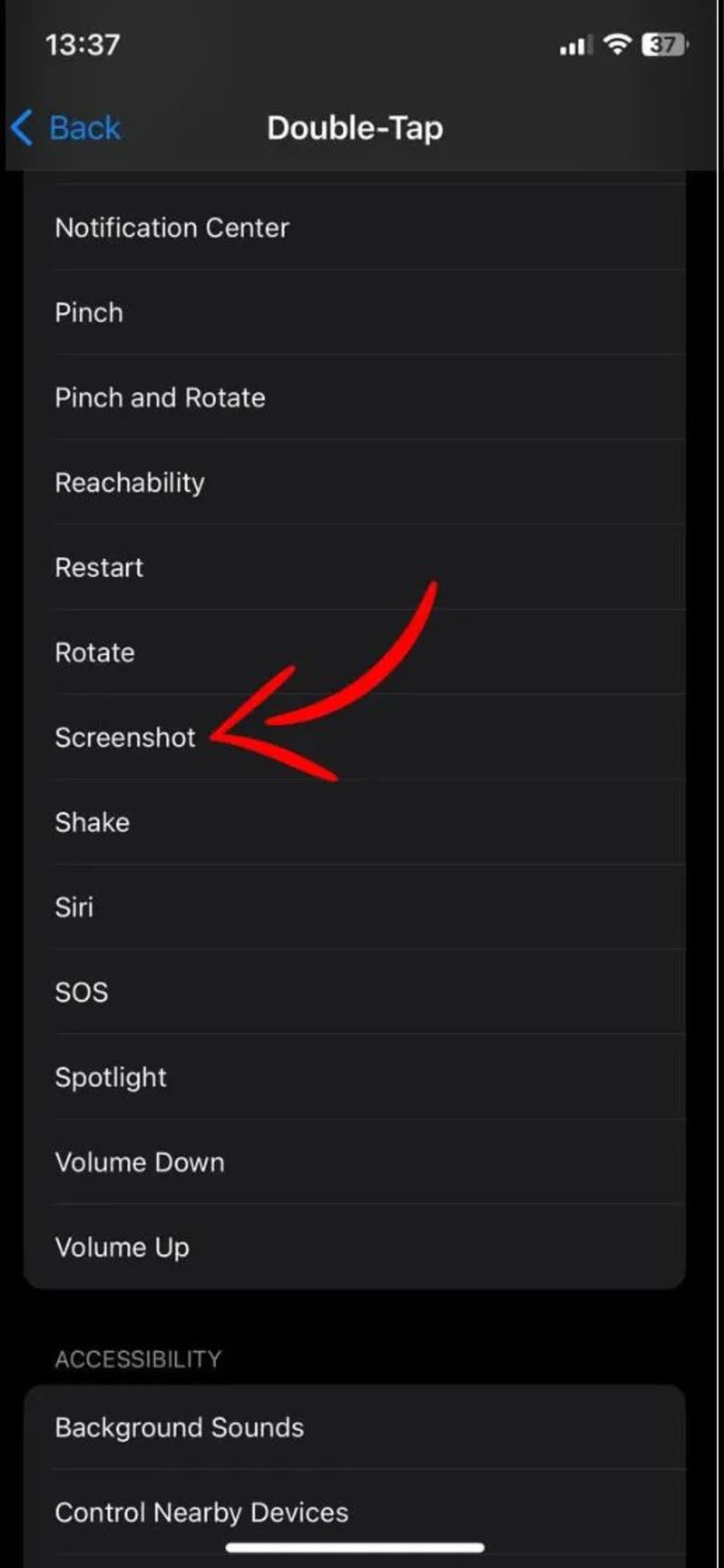Screen dimensions: 724x1568
Task: Select the Rotate option
Action: pos(94,653)
